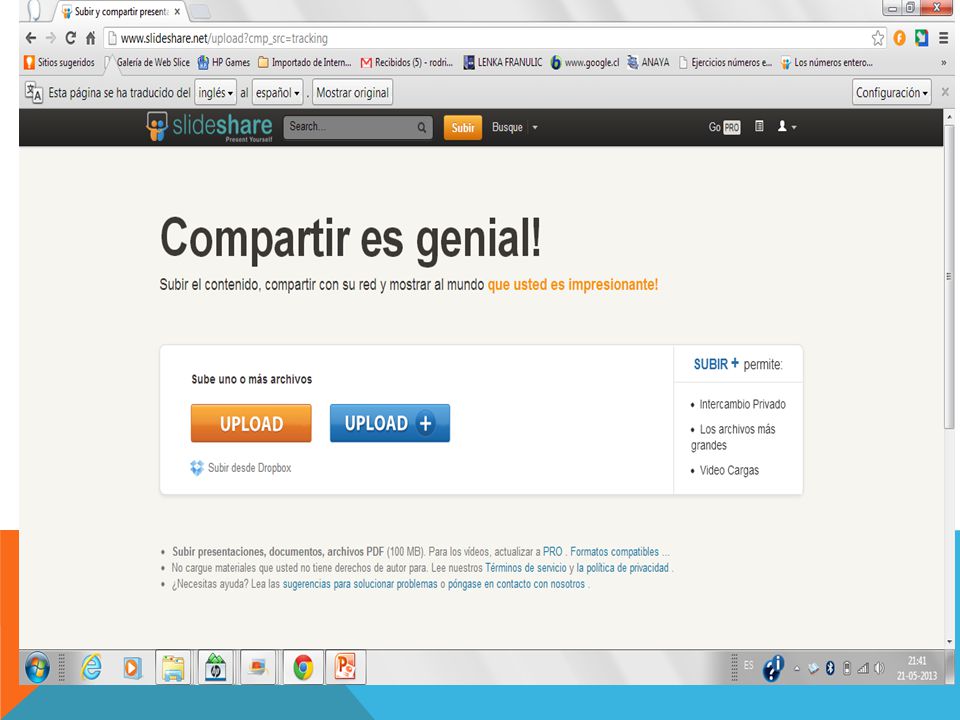This screenshot has width=960, height=720.
Task: Bookmark this page with the star icon
Action: [878, 38]
